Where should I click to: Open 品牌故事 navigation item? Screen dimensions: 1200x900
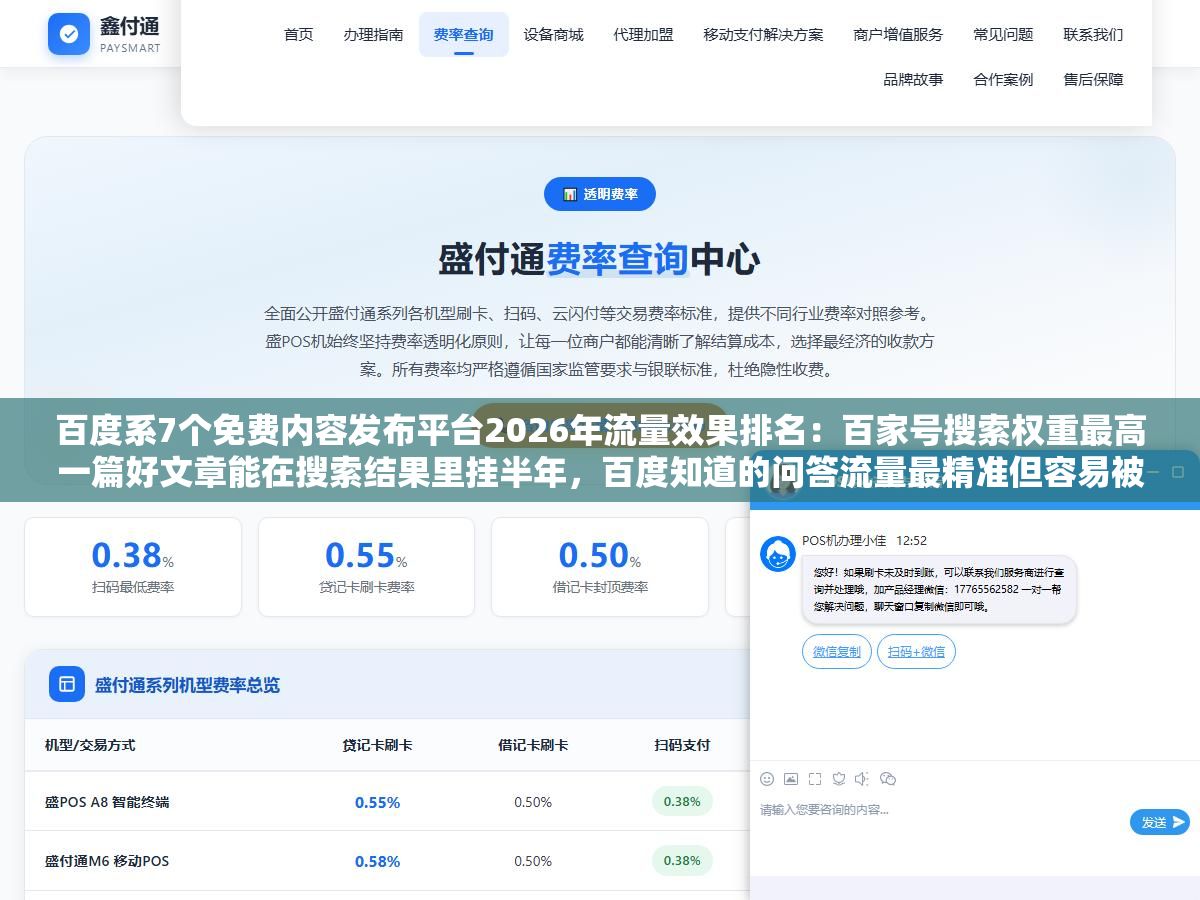tap(914, 79)
